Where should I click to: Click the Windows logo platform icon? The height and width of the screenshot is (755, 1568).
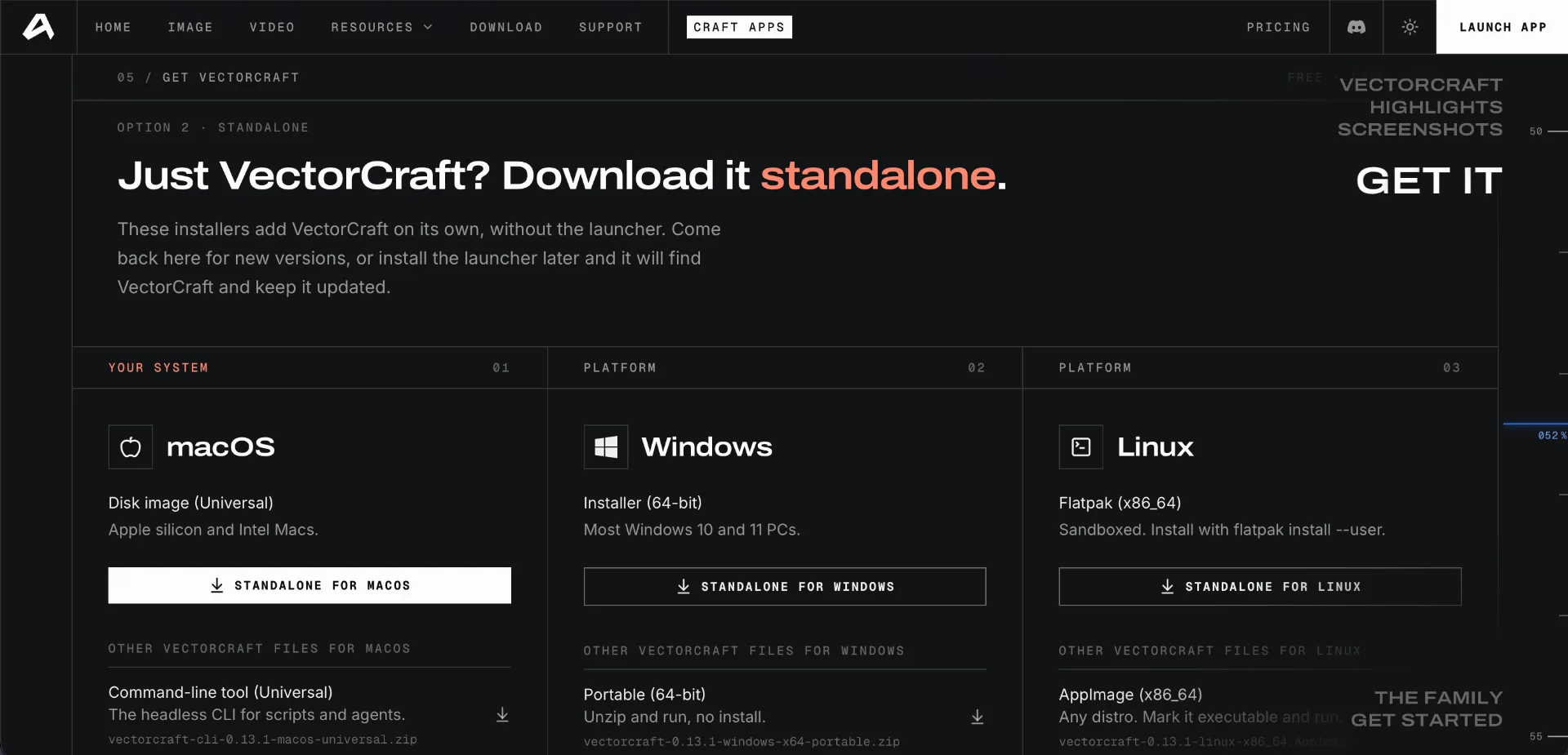click(606, 446)
